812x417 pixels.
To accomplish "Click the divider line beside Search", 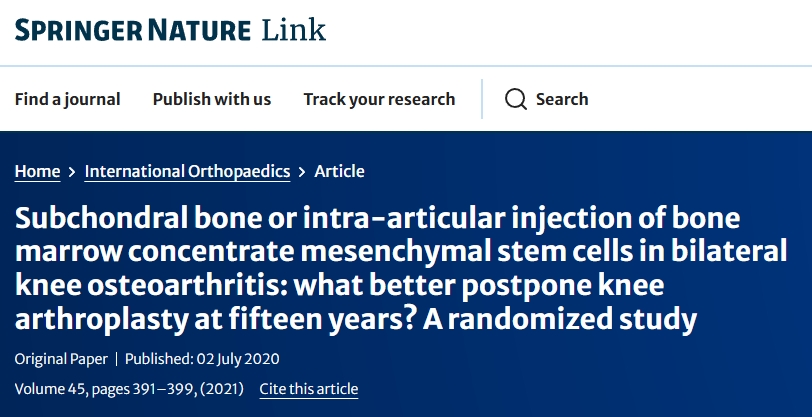I will (482, 99).
